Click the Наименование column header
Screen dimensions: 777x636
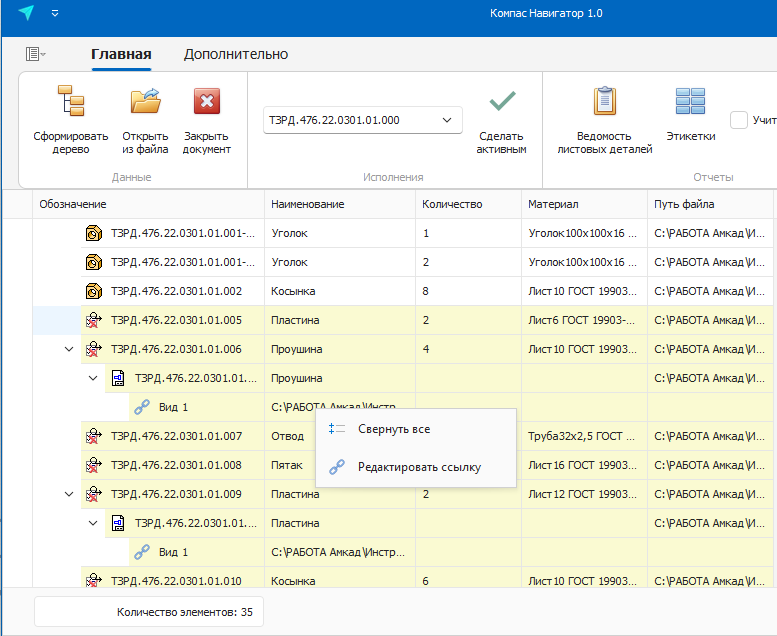pyautogui.click(x=308, y=204)
